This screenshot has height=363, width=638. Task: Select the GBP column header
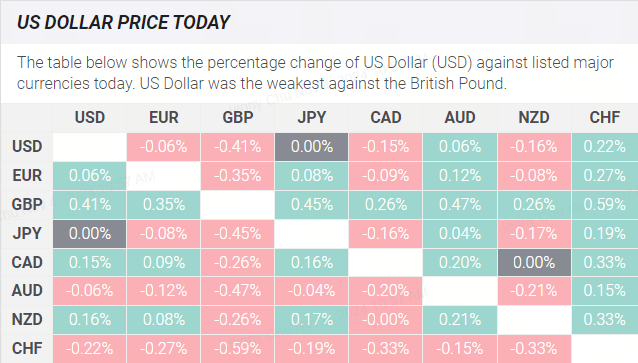click(x=238, y=118)
